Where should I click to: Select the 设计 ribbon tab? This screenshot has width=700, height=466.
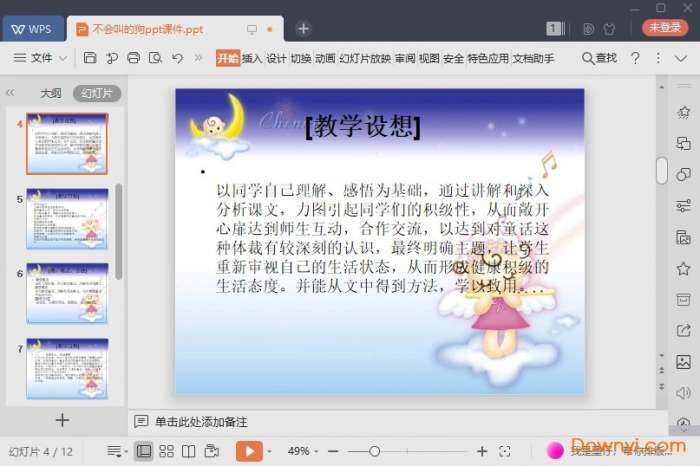point(276,58)
